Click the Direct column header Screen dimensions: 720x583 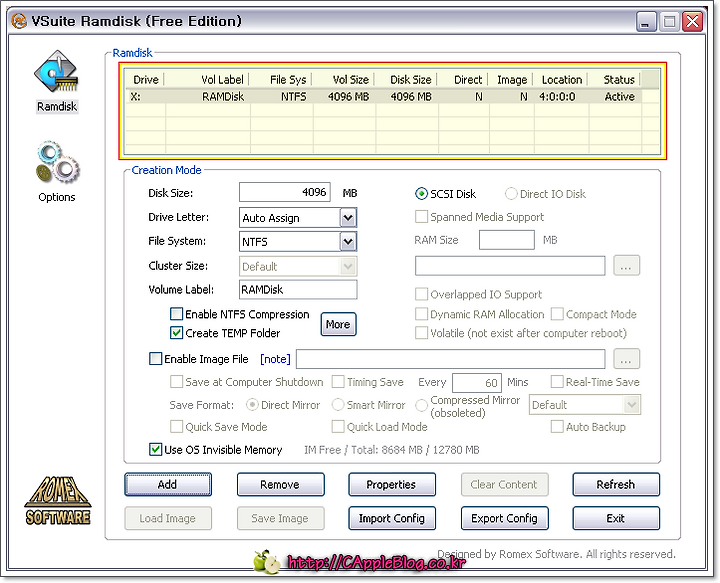pyautogui.click(x=463, y=79)
